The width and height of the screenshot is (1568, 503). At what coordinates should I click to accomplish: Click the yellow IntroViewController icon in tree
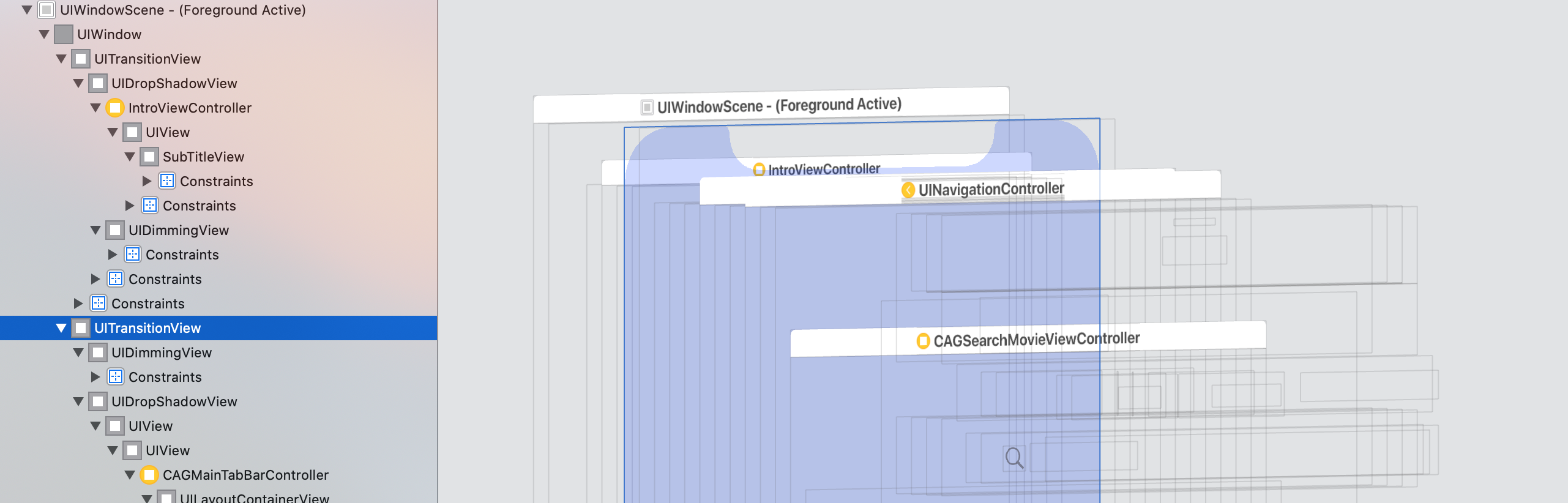[x=115, y=108]
